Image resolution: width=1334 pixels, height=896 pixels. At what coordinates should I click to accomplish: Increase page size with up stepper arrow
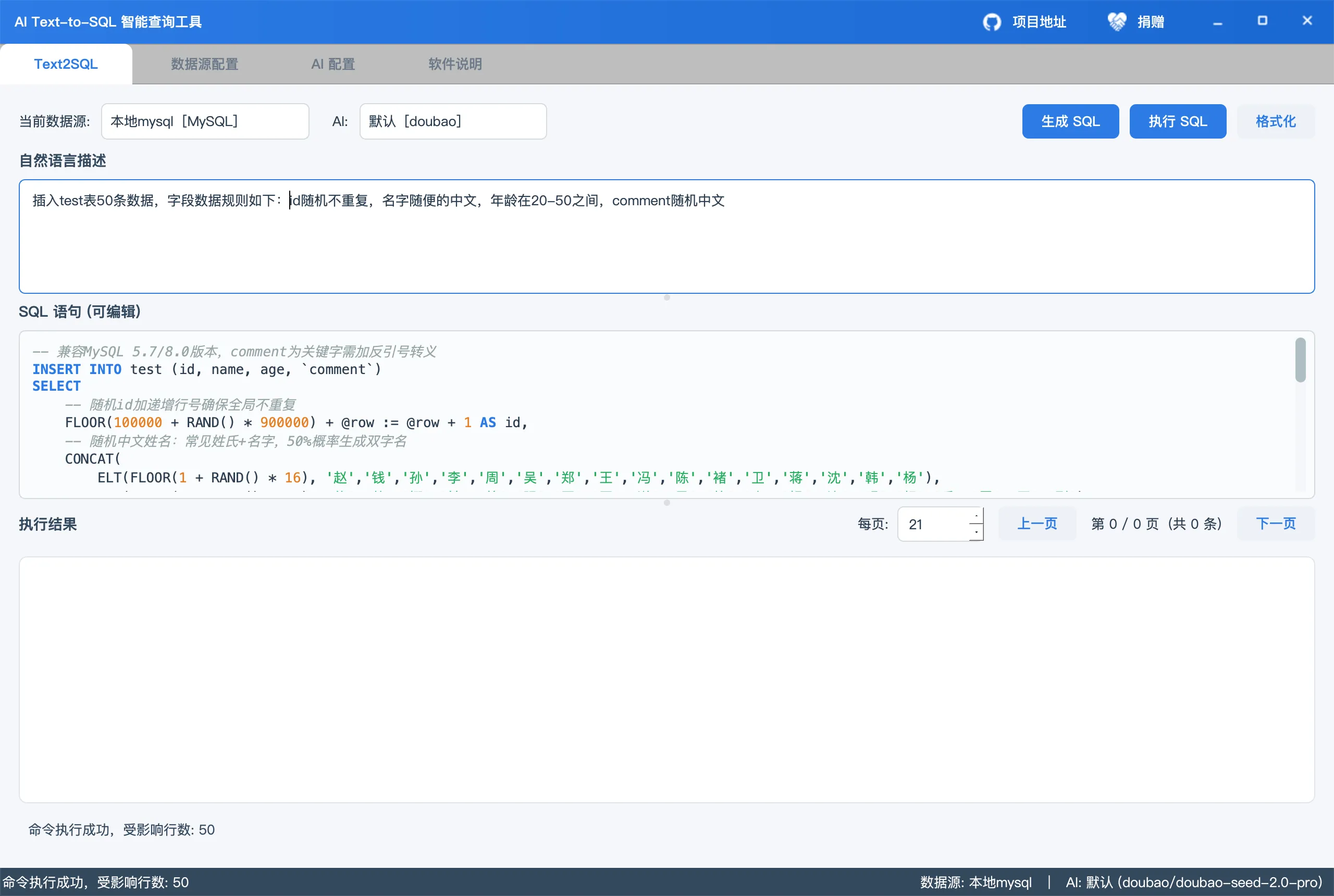pyautogui.click(x=976, y=515)
